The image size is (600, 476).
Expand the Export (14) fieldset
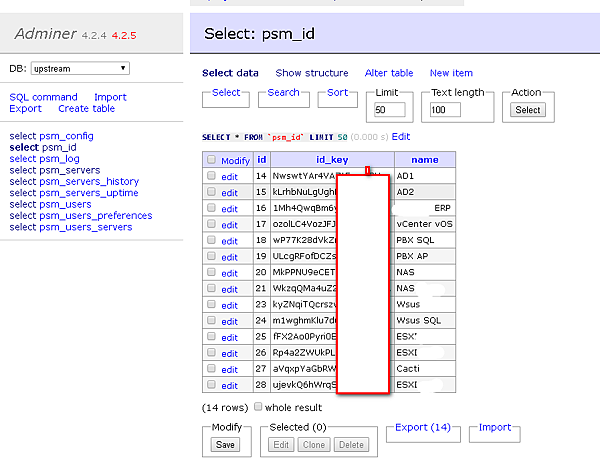[423, 427]
